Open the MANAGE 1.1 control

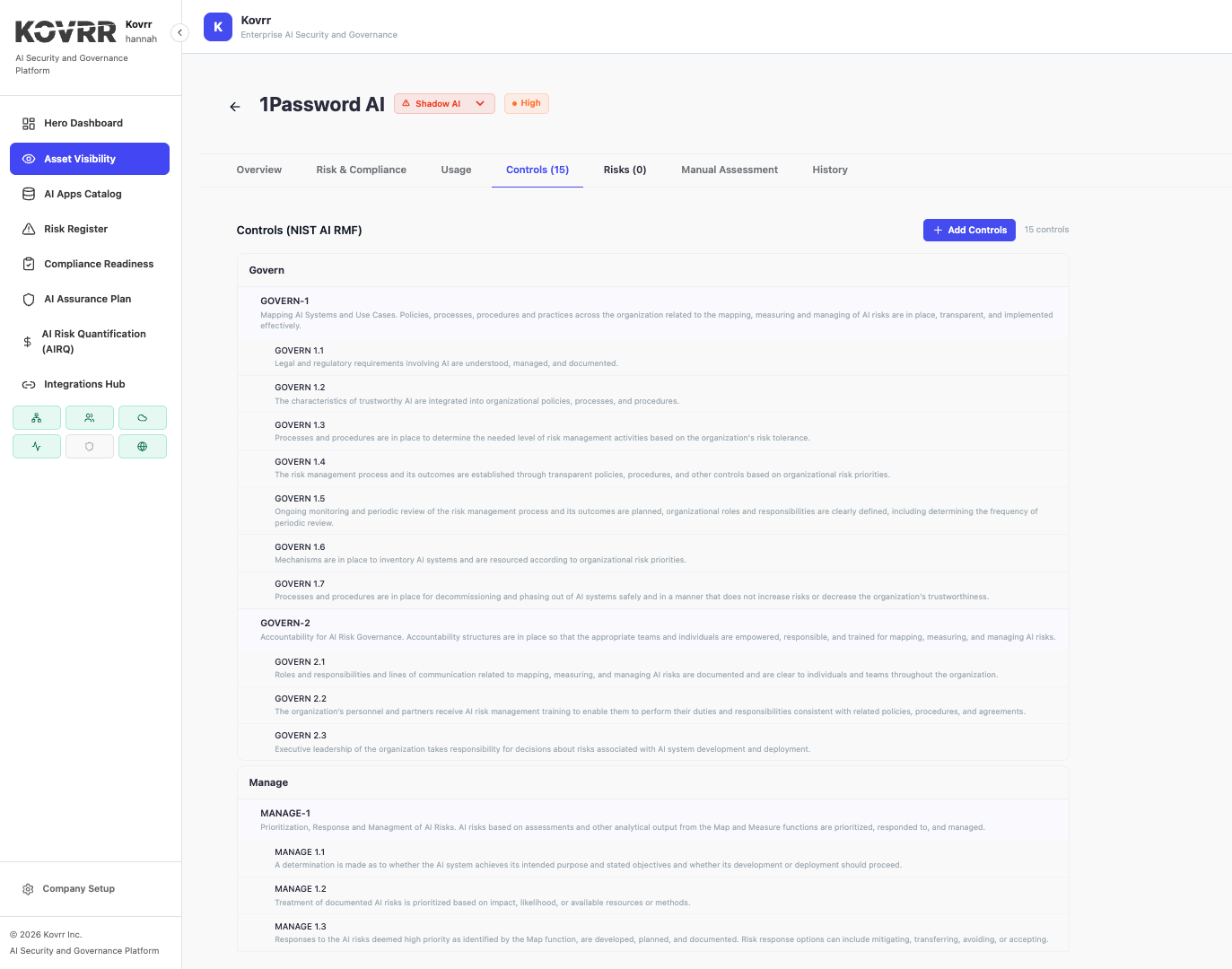653,859
